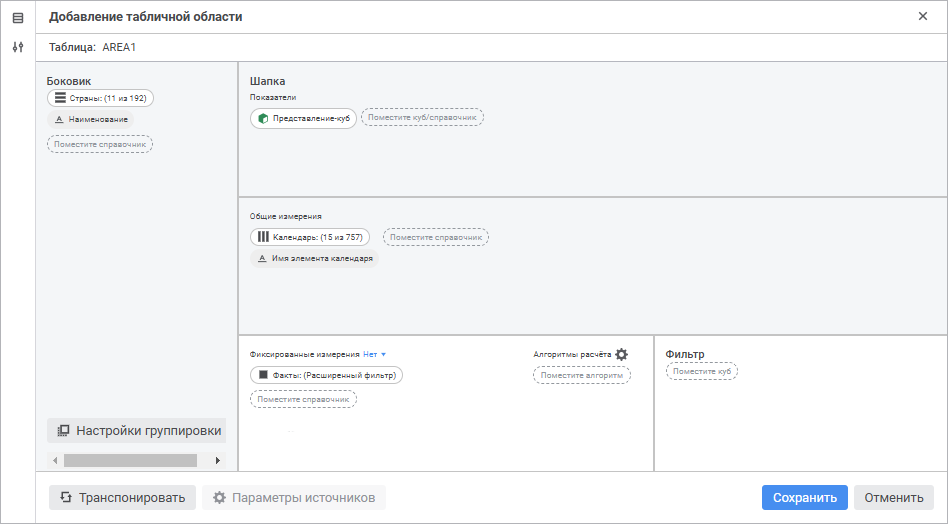
Task: Open Настройки группировки settings
Action: (x=137, y=431)
